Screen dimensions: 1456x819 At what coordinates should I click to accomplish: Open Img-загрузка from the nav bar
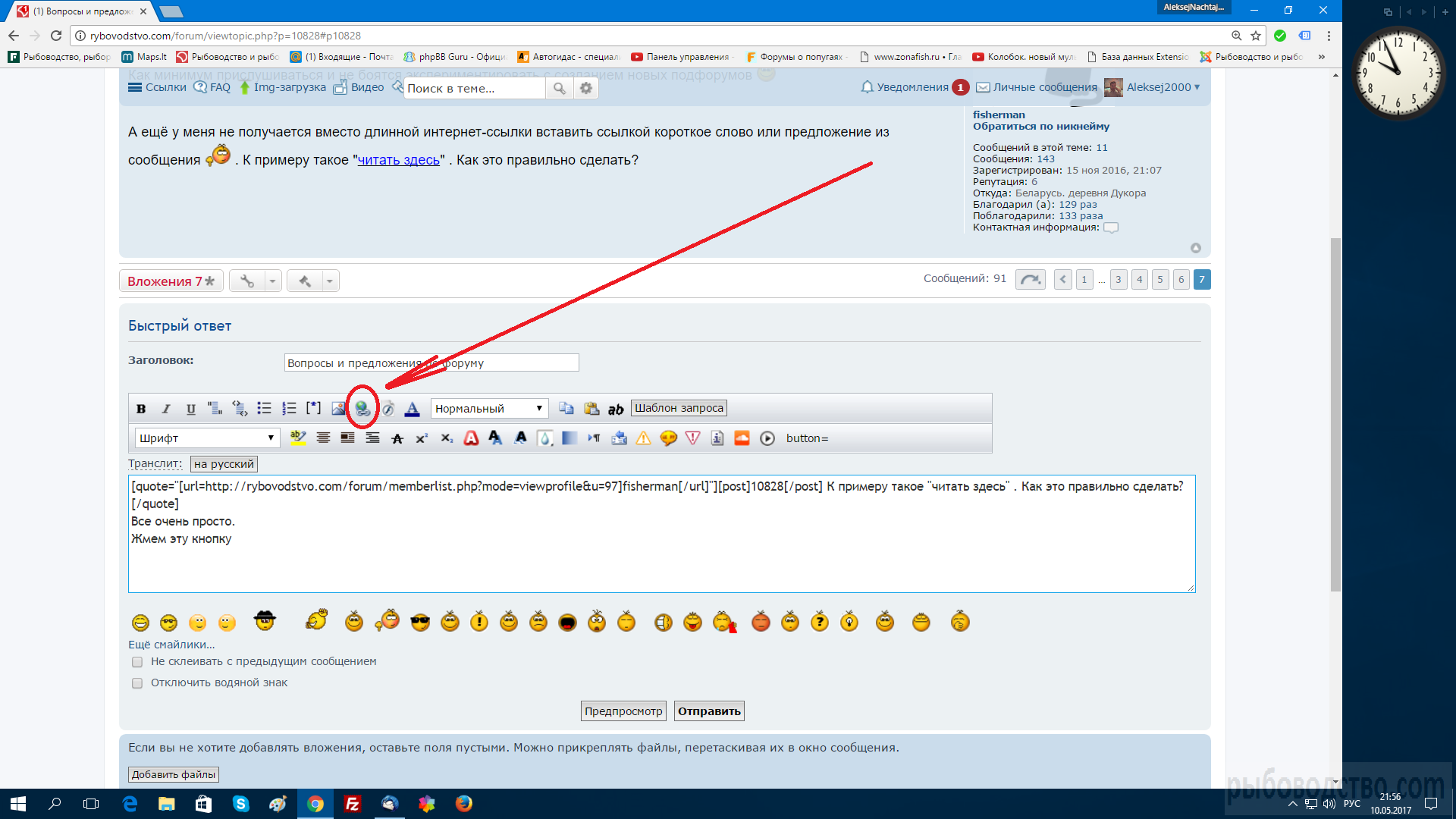pyautogui.click(x=283, y=87)
